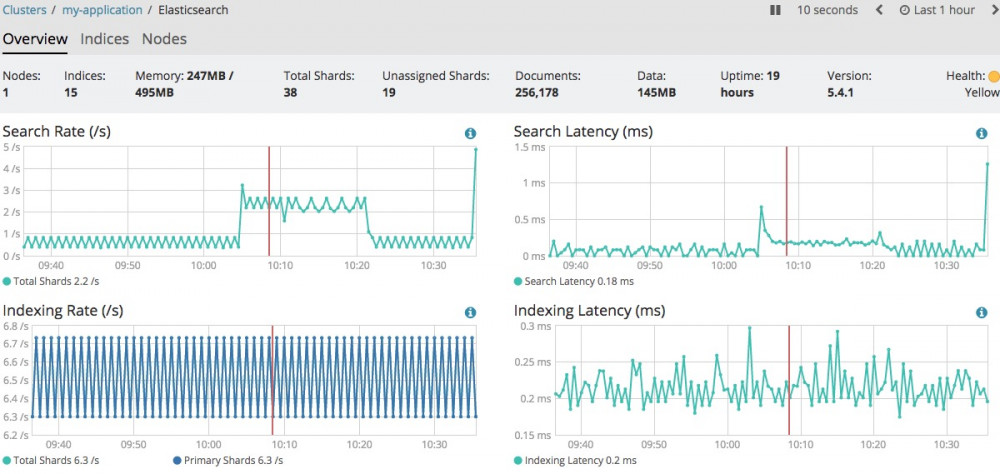Click the red marker in the Search Rate chart
The height and width of the screenshot is (474, 1000).
click(x=269, y=202)
